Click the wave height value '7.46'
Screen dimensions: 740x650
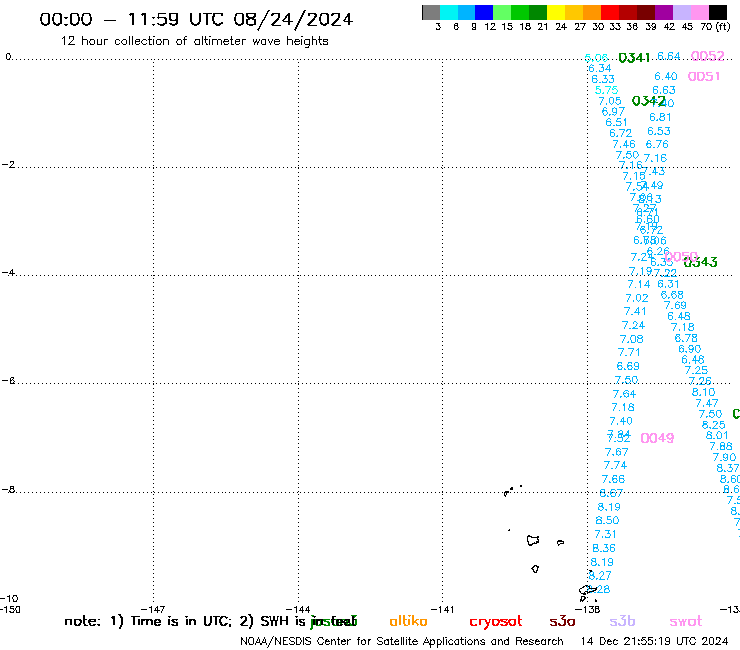pos(624,144)
